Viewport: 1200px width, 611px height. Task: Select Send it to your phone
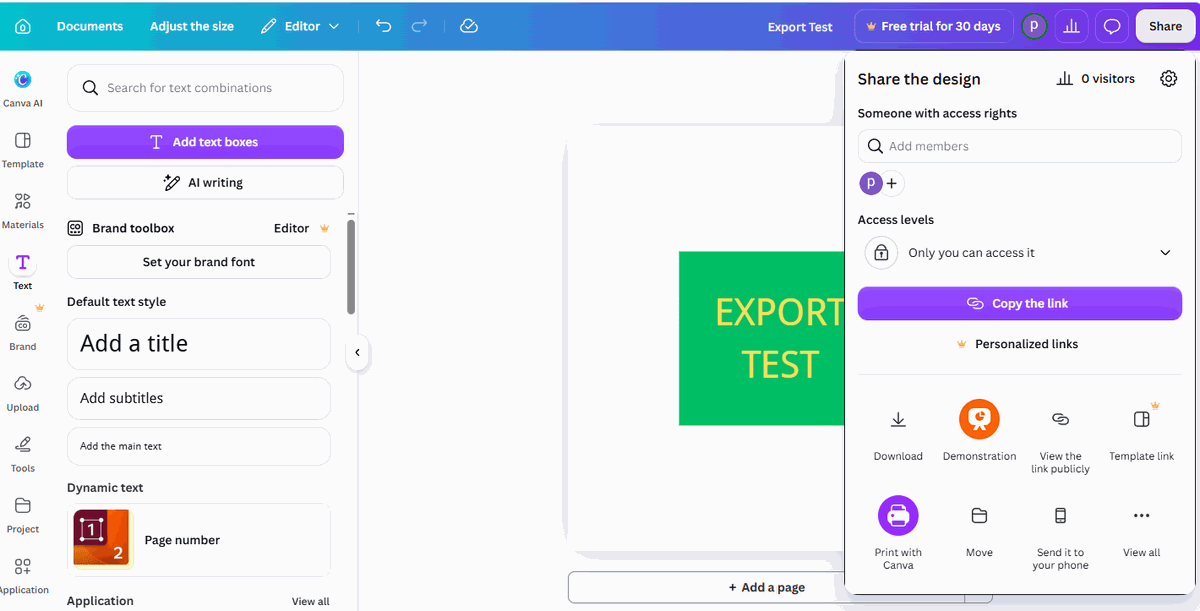click(1060, 534)
